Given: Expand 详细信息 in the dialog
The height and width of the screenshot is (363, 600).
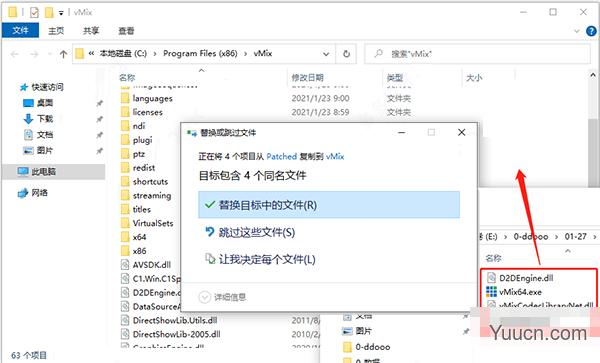Looking at the screenshot, I should click(x=222, y=297).
